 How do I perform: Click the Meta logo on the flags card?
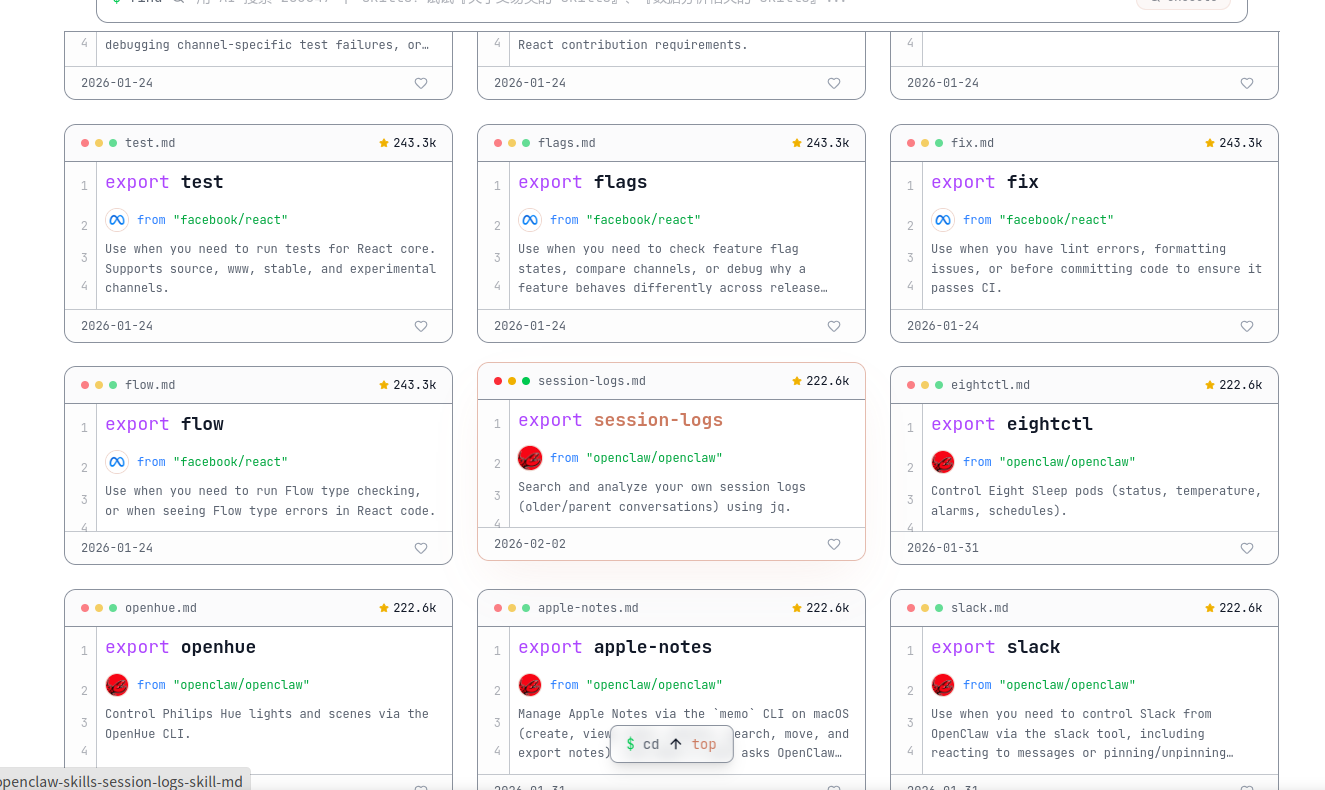point(530,220)
